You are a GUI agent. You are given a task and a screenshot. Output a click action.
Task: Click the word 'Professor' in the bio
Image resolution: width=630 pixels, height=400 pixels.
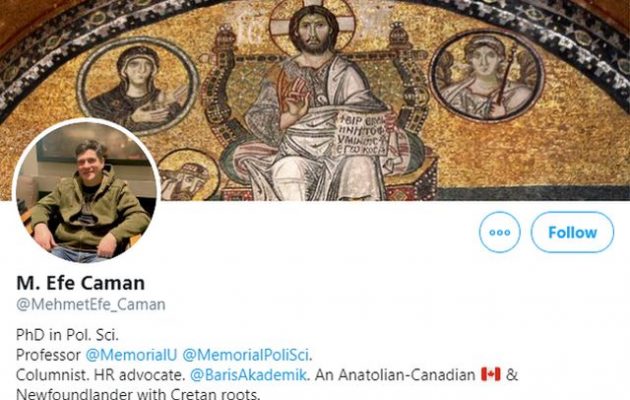coord(48,355)
